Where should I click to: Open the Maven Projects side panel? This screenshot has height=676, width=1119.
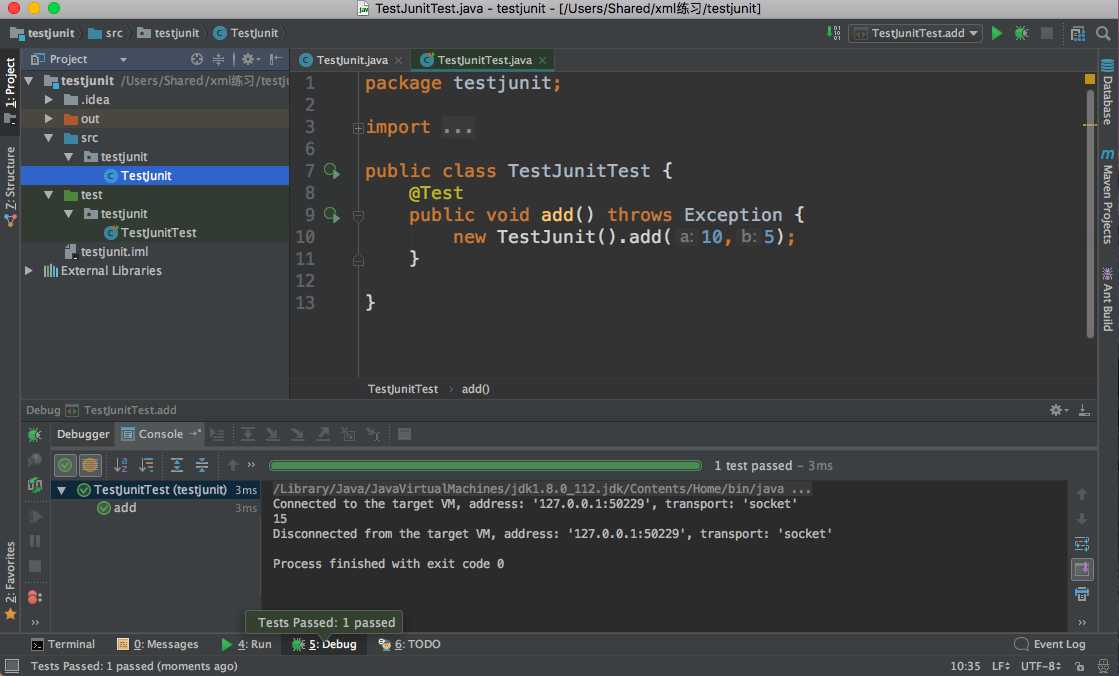point(1107,197)
